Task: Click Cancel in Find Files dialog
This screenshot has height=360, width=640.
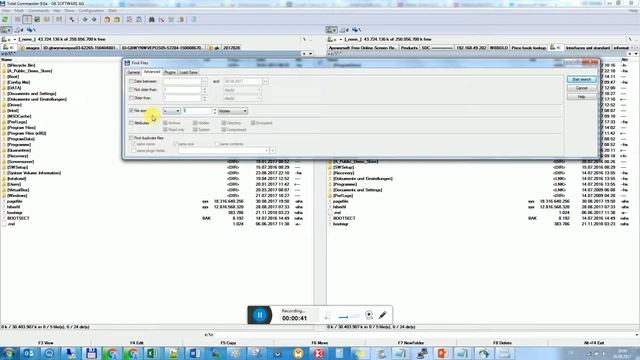Action: pos(582,88)
